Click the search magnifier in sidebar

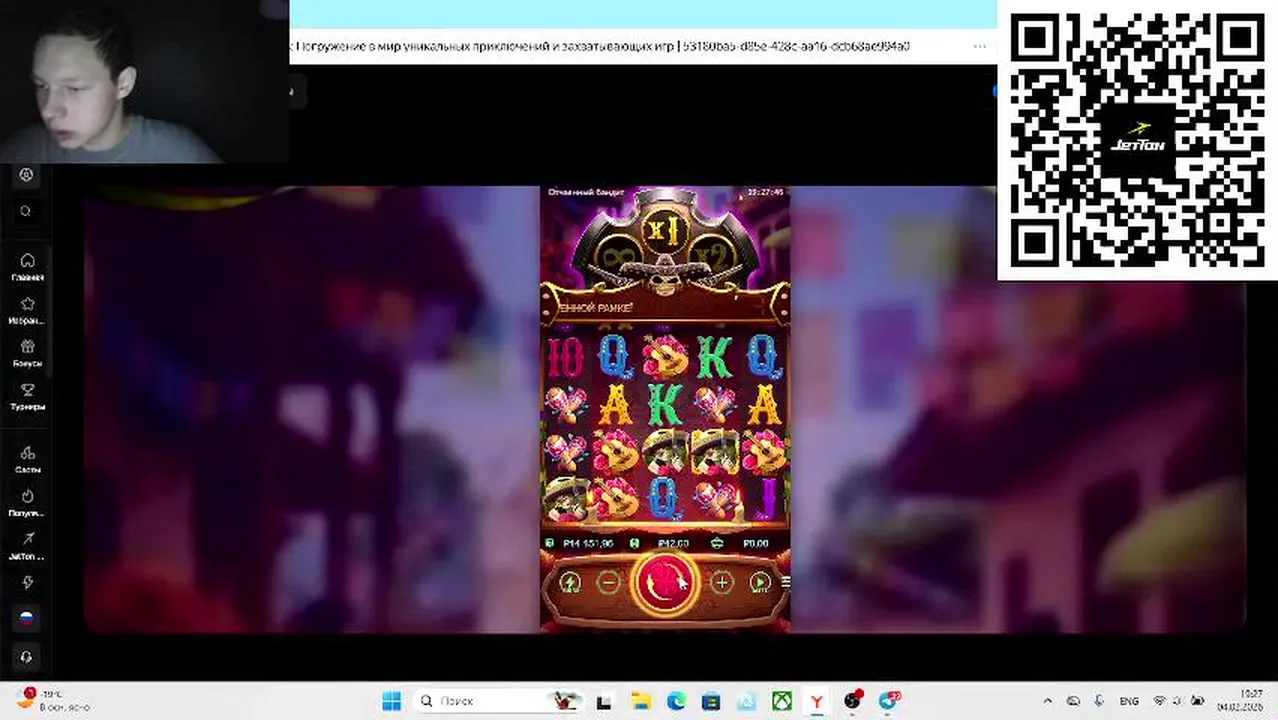click(x=27, y=211)
